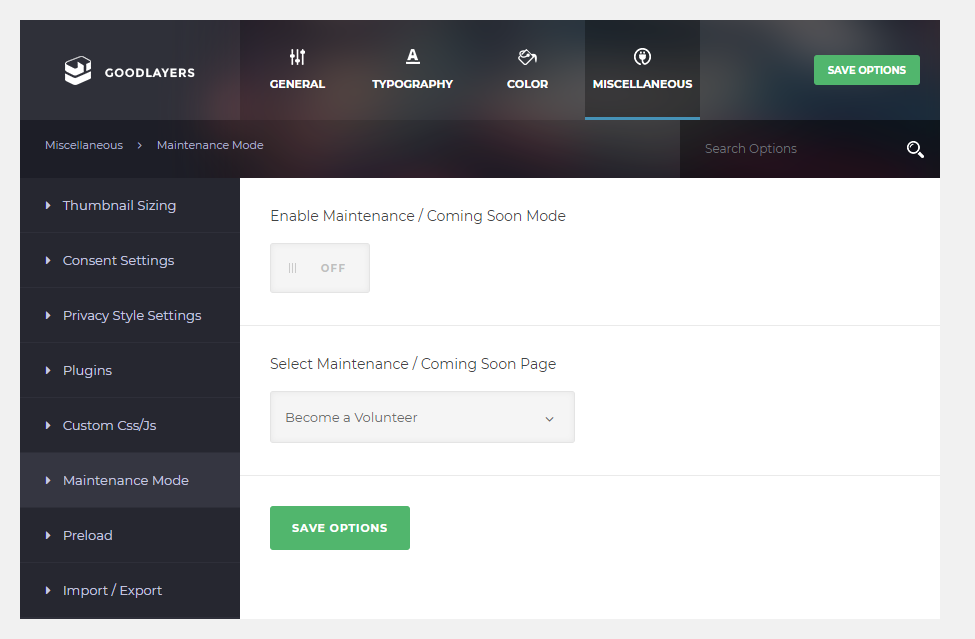
Task: Click the Color paint bucket icon
Action: pos(527,57)
